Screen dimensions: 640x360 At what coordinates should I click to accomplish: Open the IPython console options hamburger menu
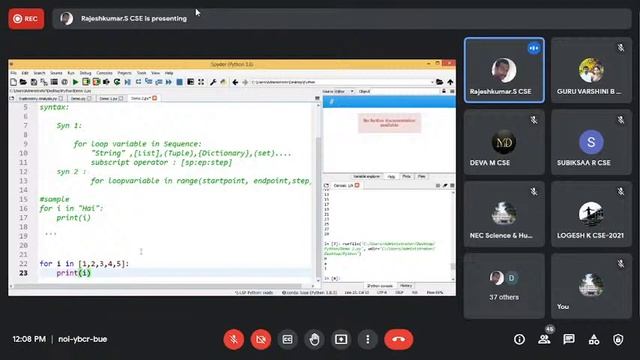coord(452,185)
